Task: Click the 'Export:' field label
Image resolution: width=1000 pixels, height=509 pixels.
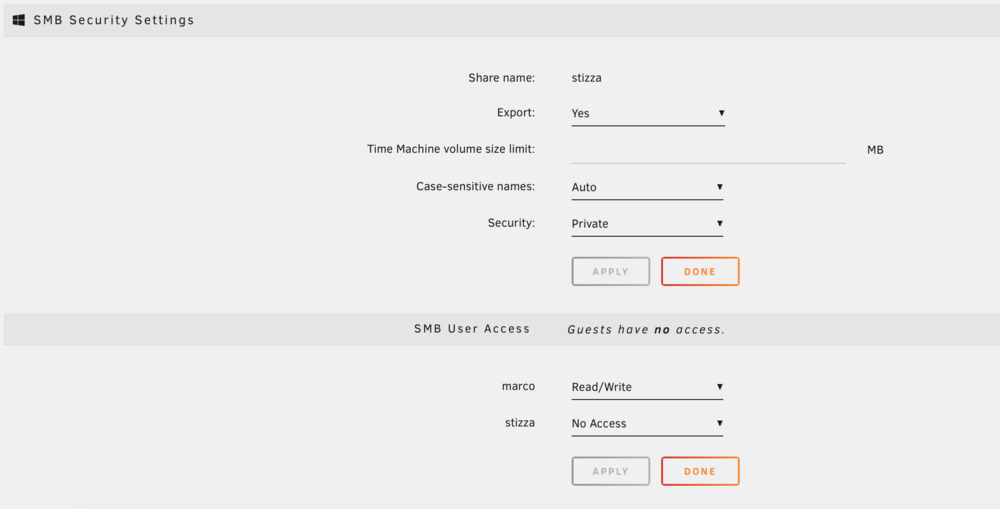Action: point(516,112)
